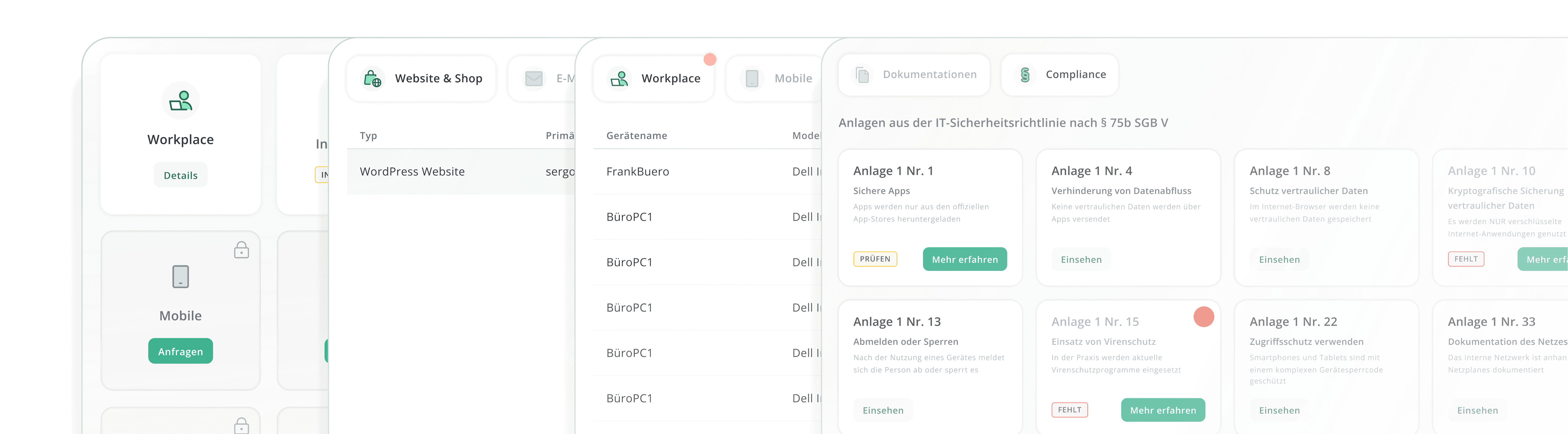Click the description about komplexen Gerätesperrcode
1568x434 pixels.
tap(1316, 369)
